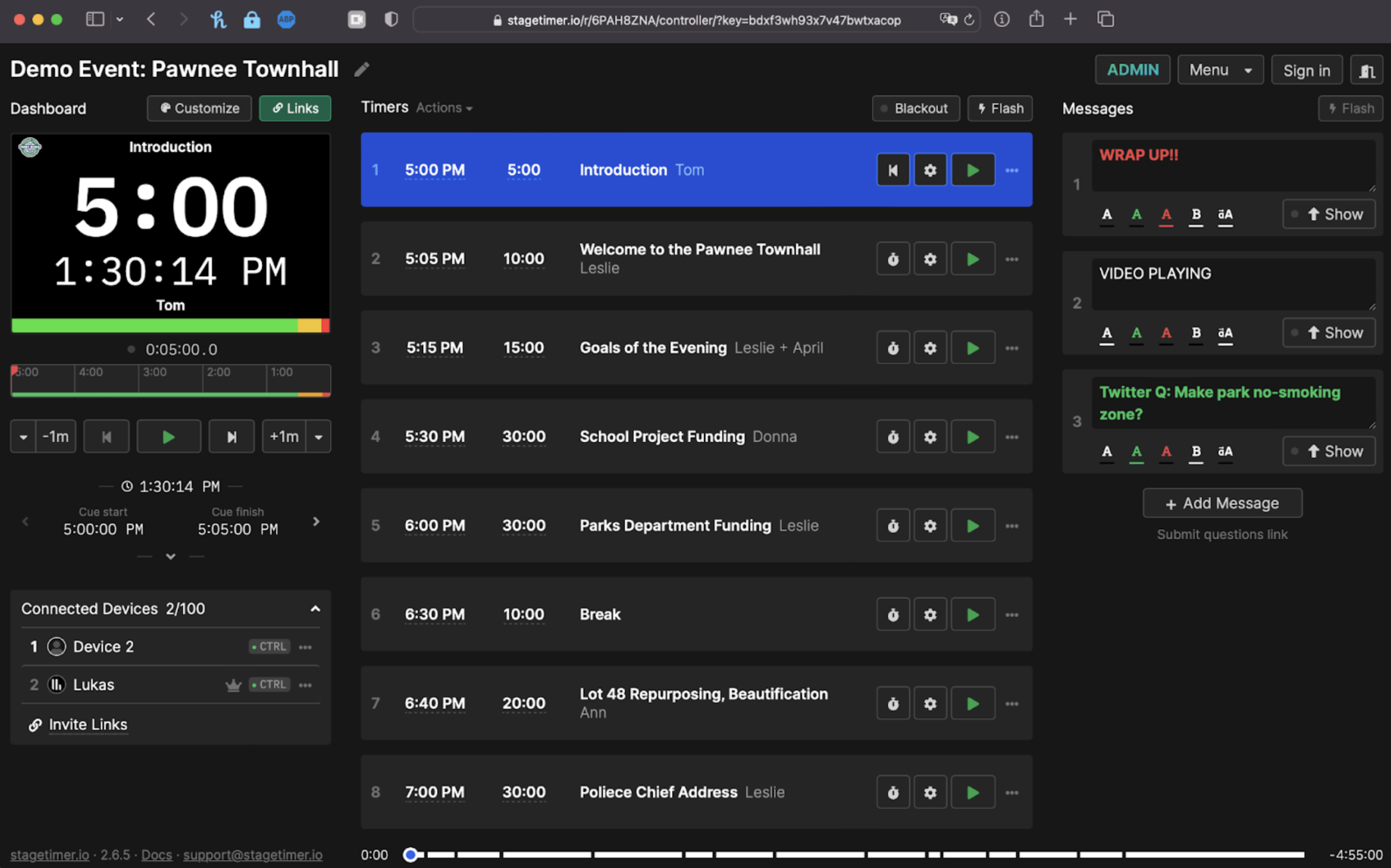The image size is (1391, 868).
Task: Play the Poliece Chief Address timer
Action: (x=972, y=793)
